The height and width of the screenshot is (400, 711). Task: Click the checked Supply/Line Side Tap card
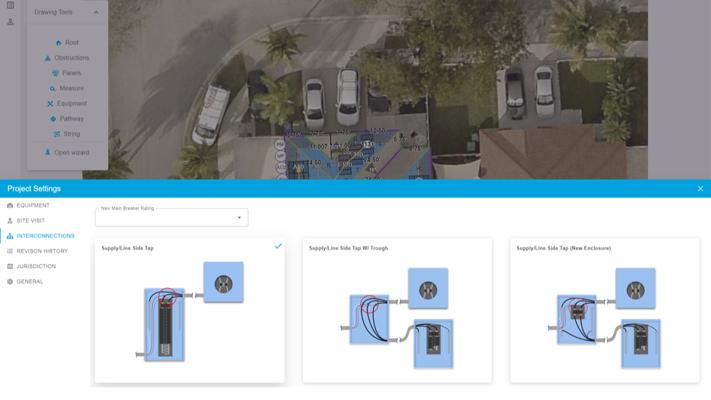tap(189, 310)
